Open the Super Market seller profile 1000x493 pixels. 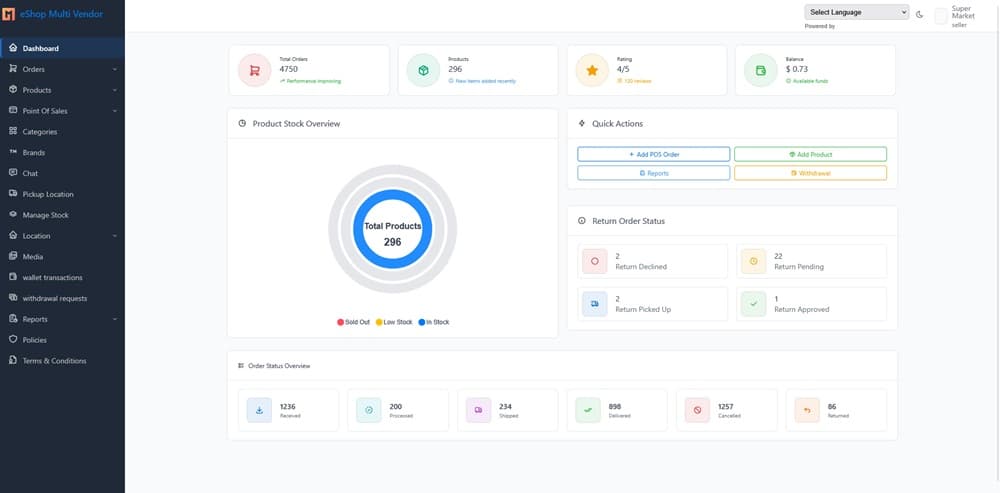point(955,16)
